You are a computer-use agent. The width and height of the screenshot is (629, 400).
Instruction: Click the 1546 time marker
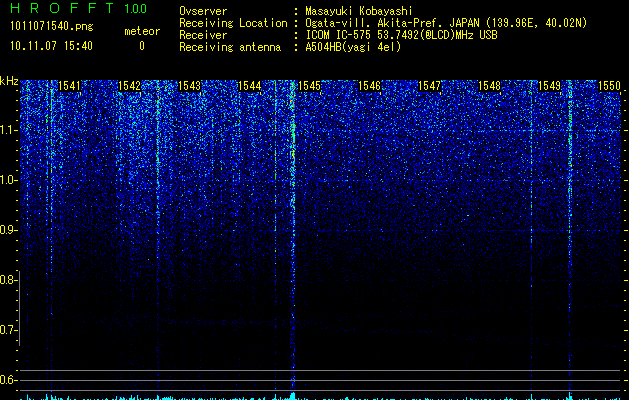click(369, 86)
